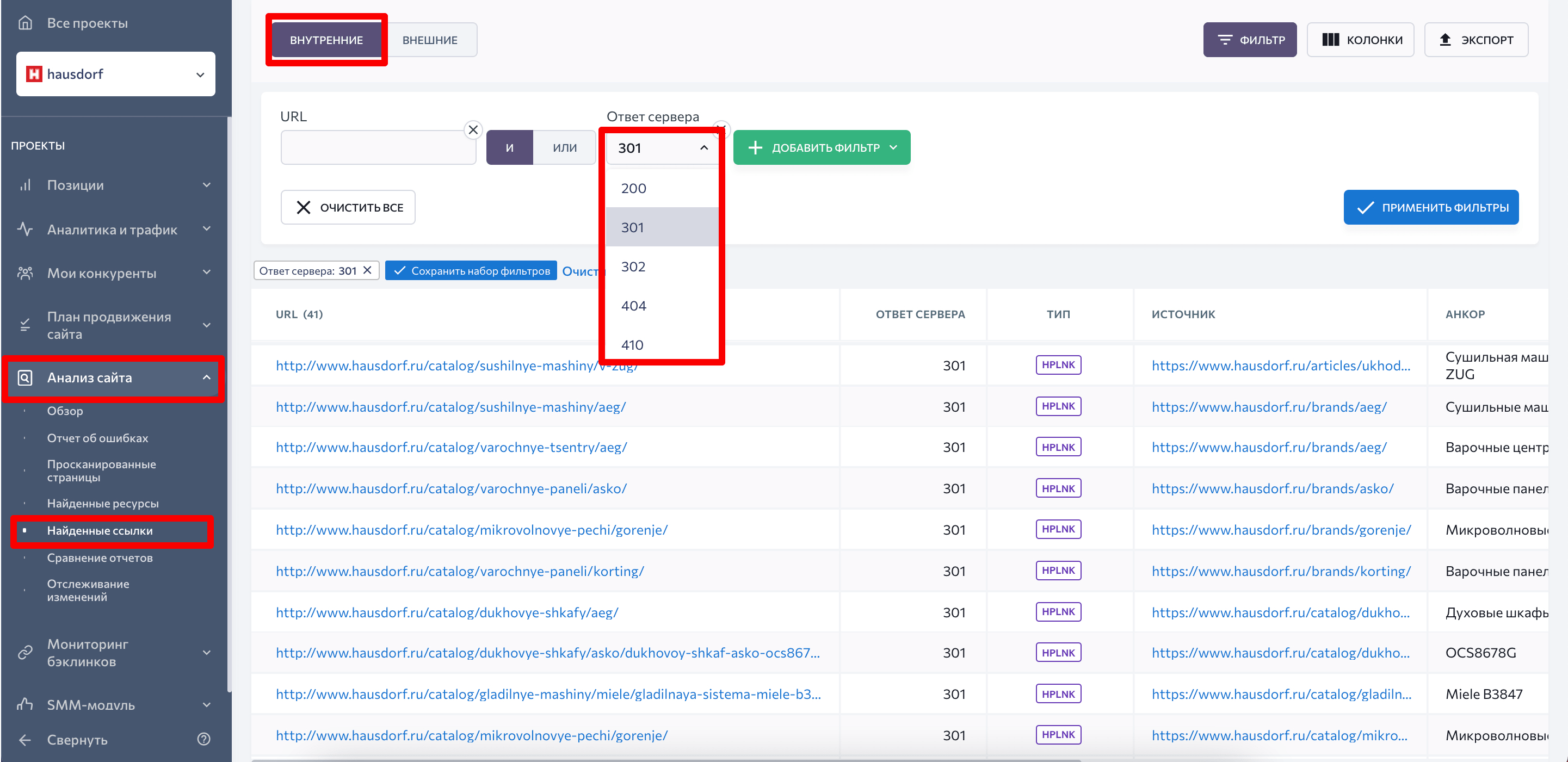Click the HPLNK badge in the varochnye-paneli/korting row
This screenshot has width=1568, height=762.
[x=1058, y=571]
